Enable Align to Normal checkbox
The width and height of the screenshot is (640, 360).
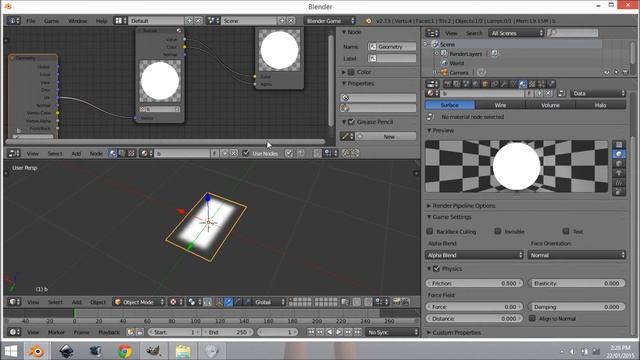(x=532, y=318)
